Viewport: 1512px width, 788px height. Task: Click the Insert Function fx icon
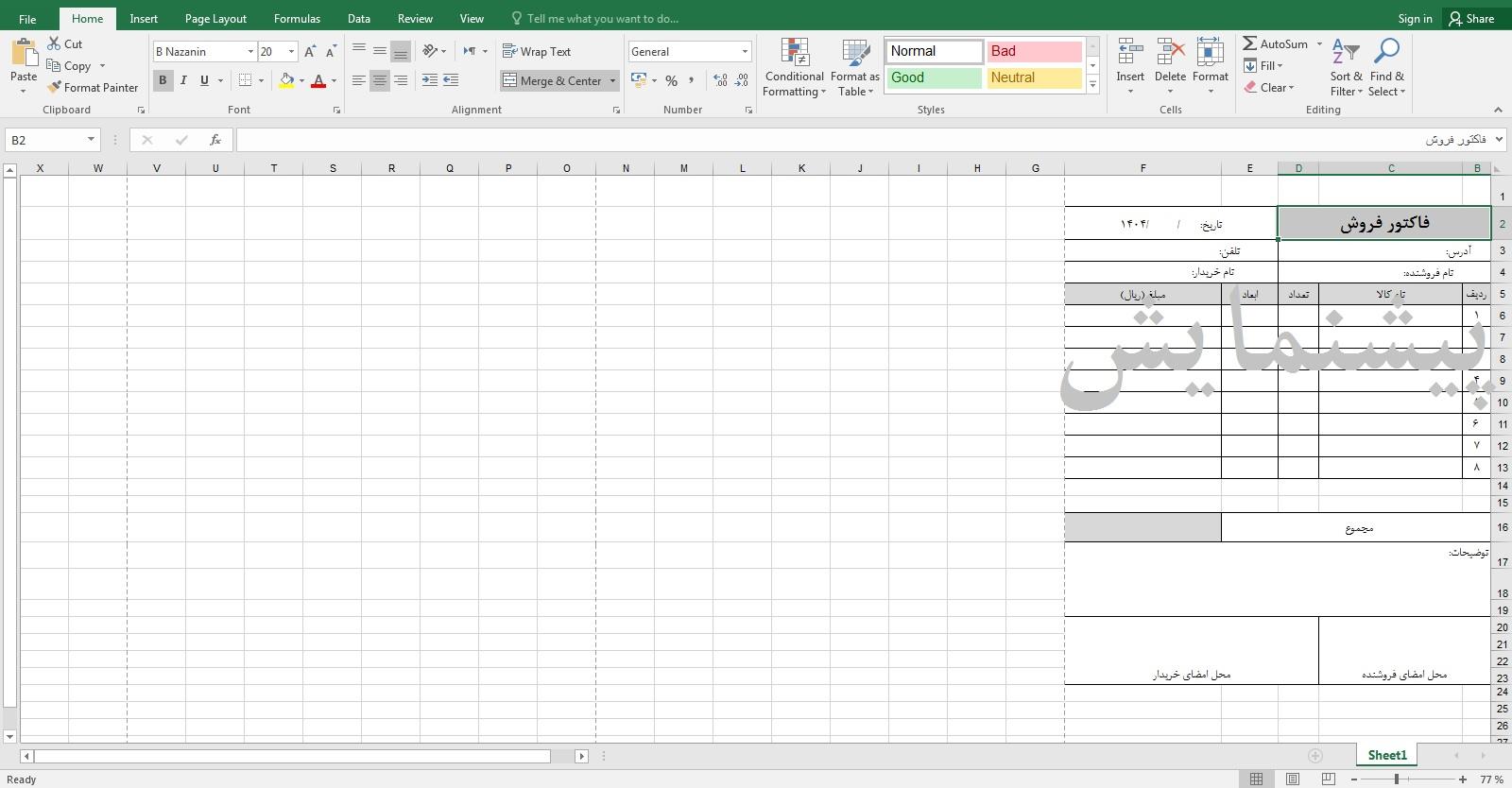[215, 140]
